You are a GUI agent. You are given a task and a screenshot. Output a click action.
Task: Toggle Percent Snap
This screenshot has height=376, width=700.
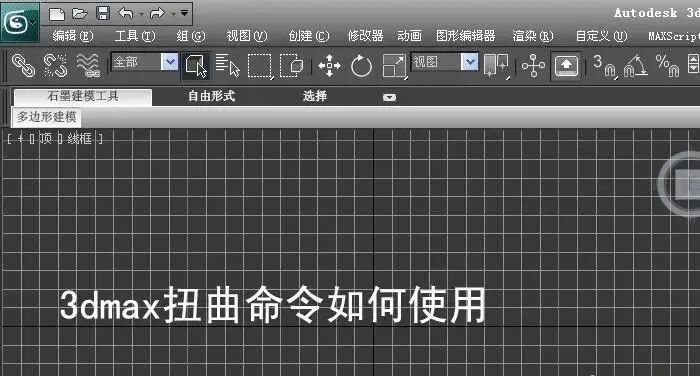click(x=667, y=66)
